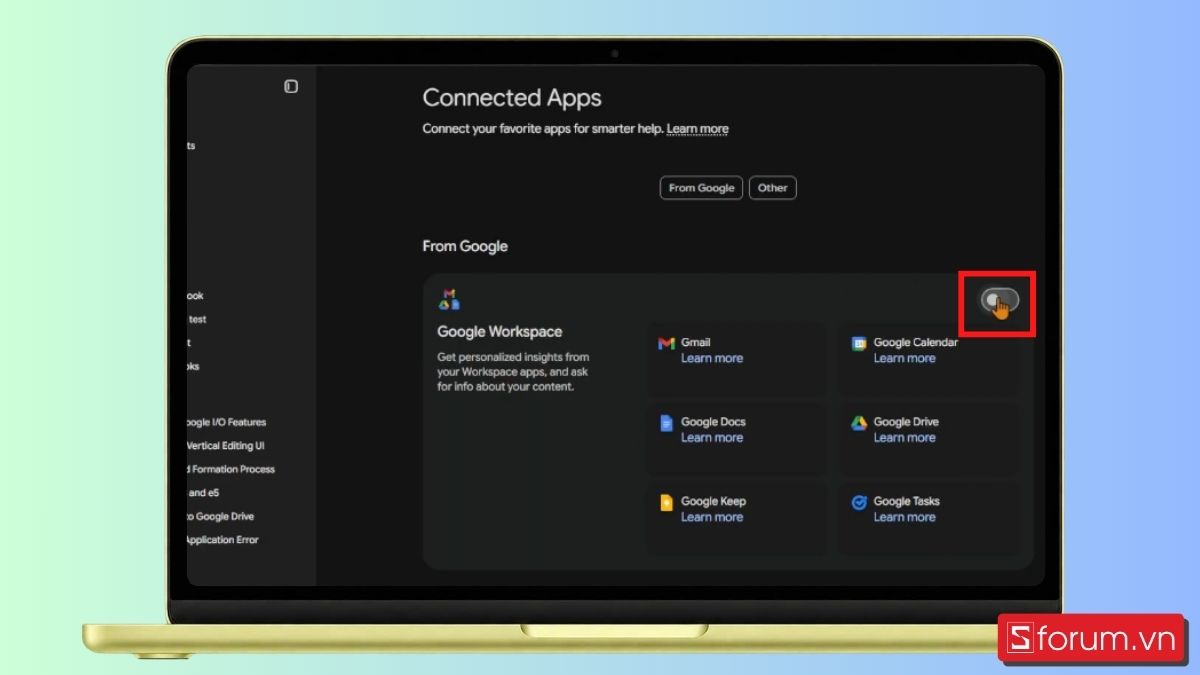Select the Other filter chip
Screen dimensions: 1200x675
(x=772, y=188)
